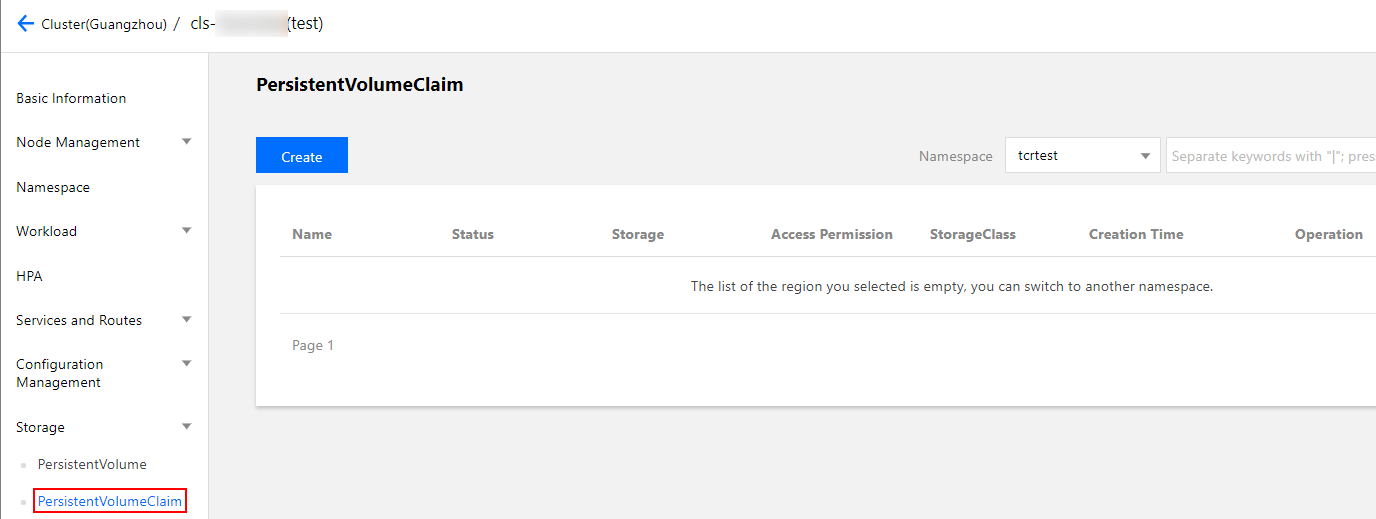Click the keyword search field

1270,156
